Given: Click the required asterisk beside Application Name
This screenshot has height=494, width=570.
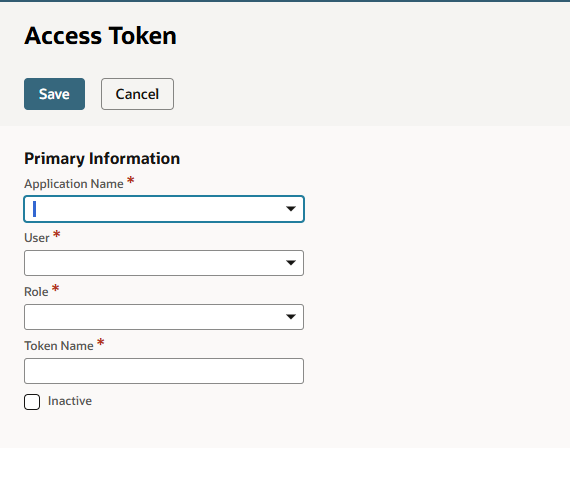Looking at the screenshot, I should (131, 180).
